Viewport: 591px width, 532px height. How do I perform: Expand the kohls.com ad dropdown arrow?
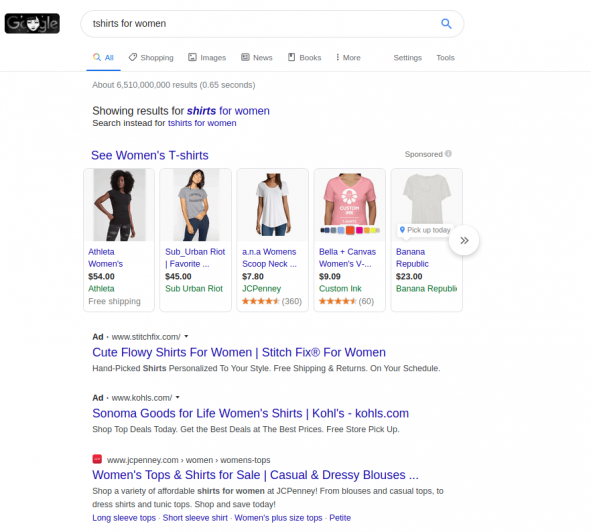pos(178,397)
